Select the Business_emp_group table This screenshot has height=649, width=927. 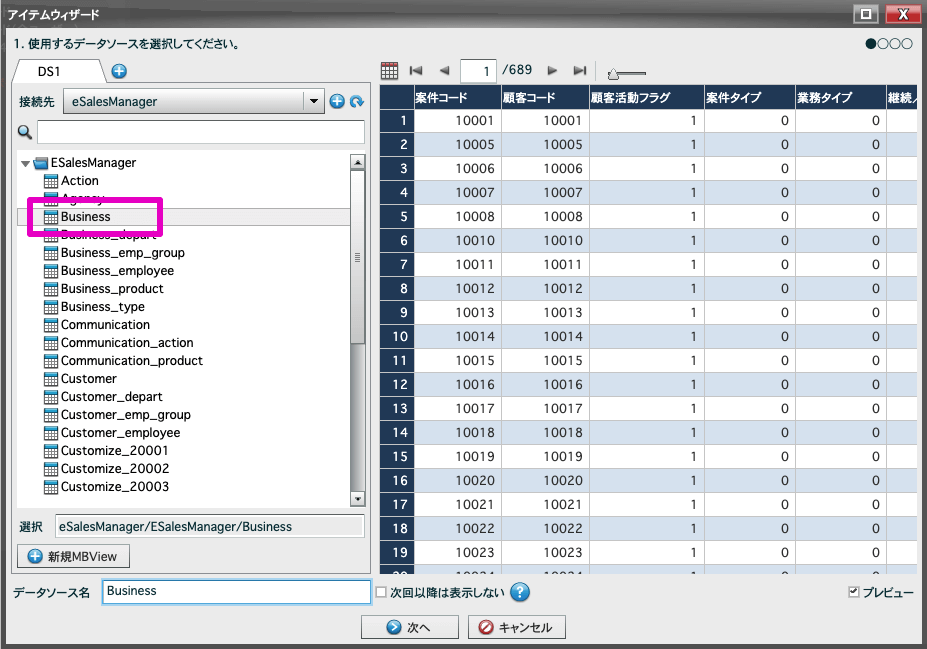122,253
